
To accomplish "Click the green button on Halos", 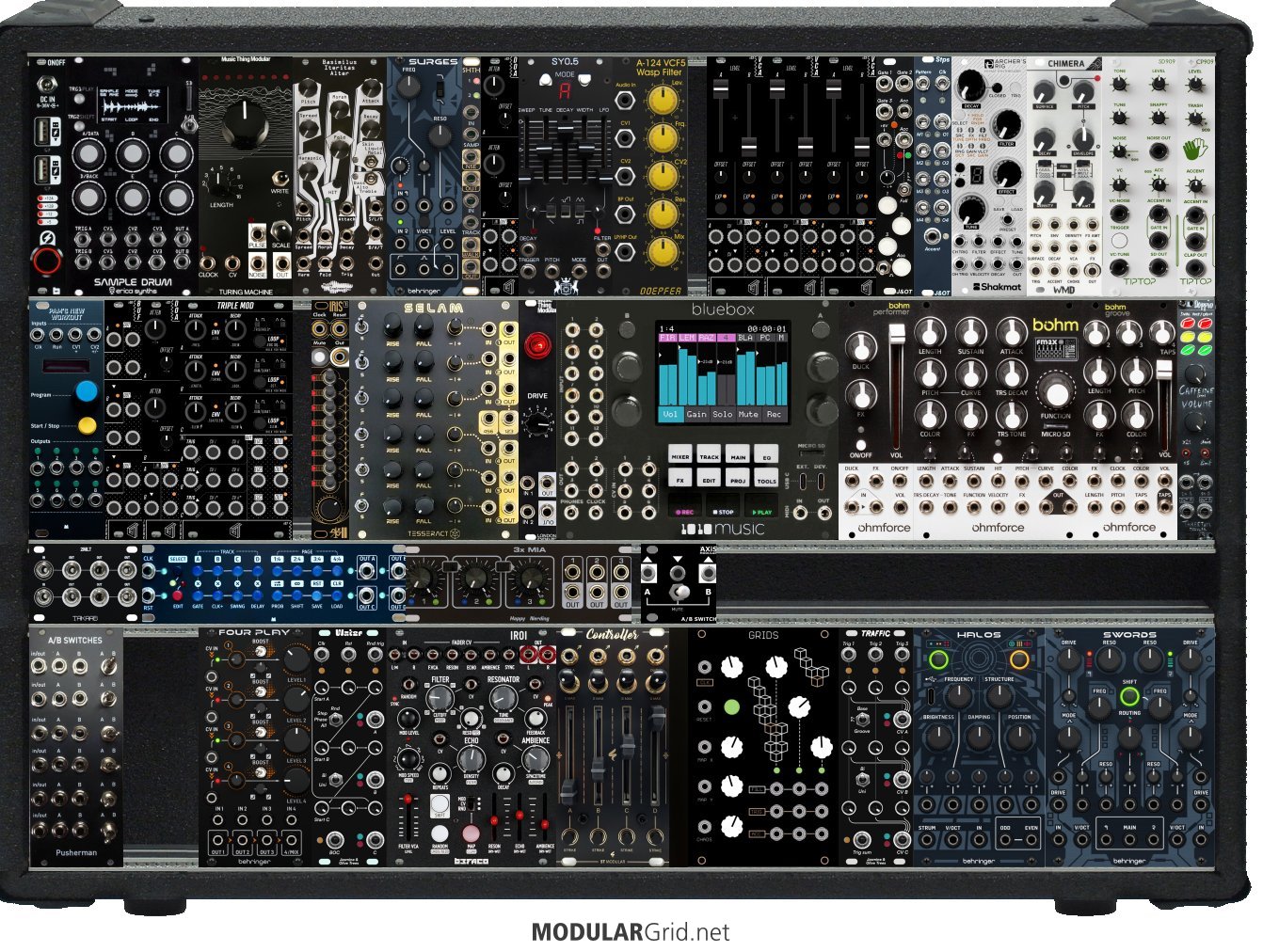I will click(937, 659).
